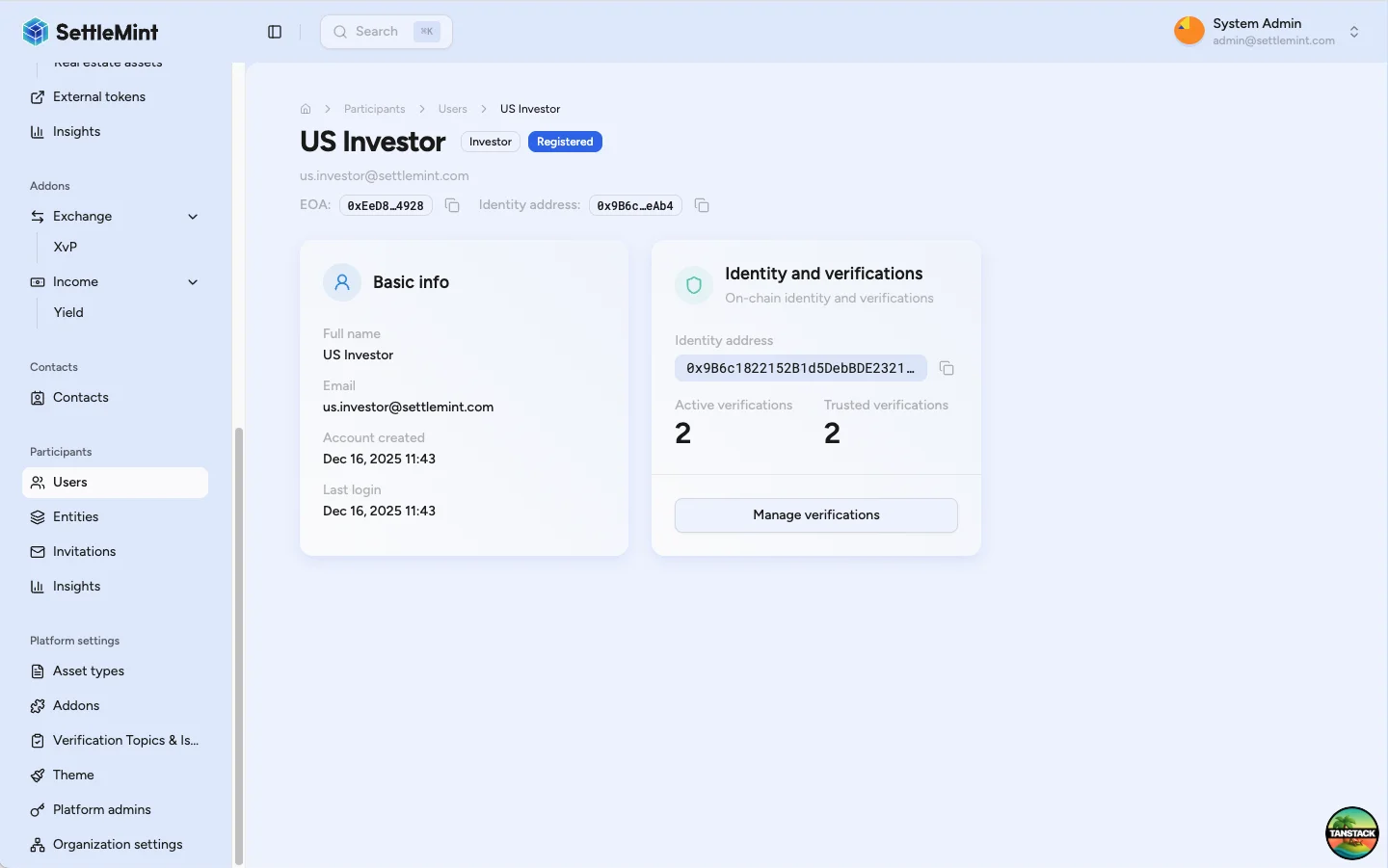The width and height of the screenshot is (1388, 868).
Task: Click the sidebar scrollbar
Action: [x=238, y=645]
